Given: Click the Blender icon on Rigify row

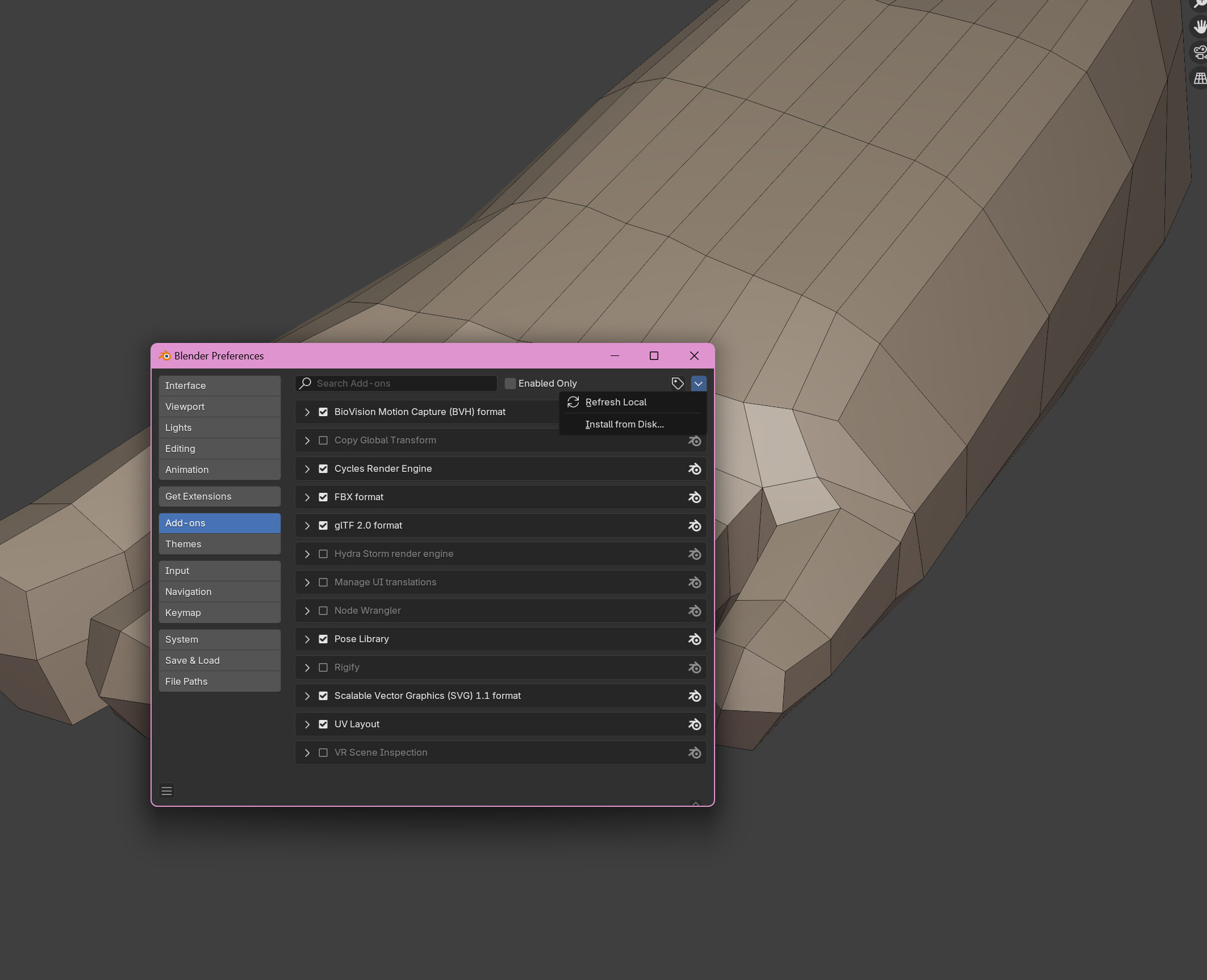Looking at the screenshot, I should (695, 668).
